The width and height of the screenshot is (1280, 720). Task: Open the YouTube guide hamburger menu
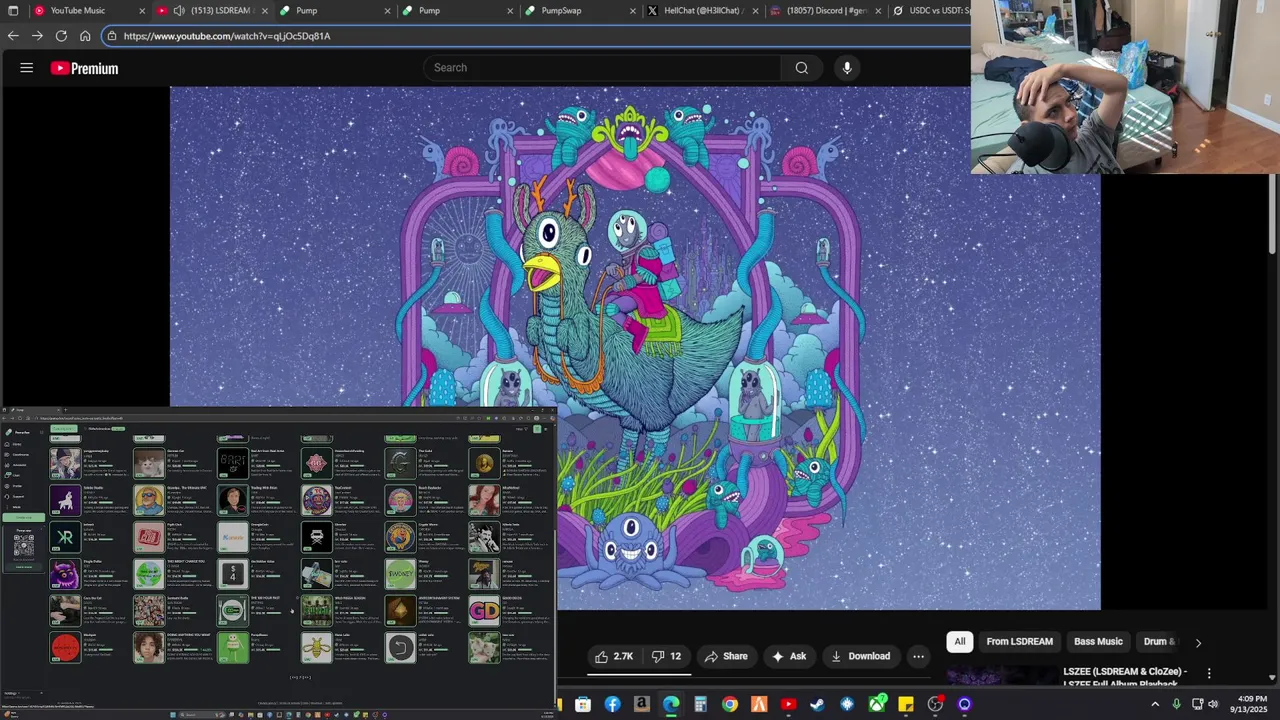27,68
